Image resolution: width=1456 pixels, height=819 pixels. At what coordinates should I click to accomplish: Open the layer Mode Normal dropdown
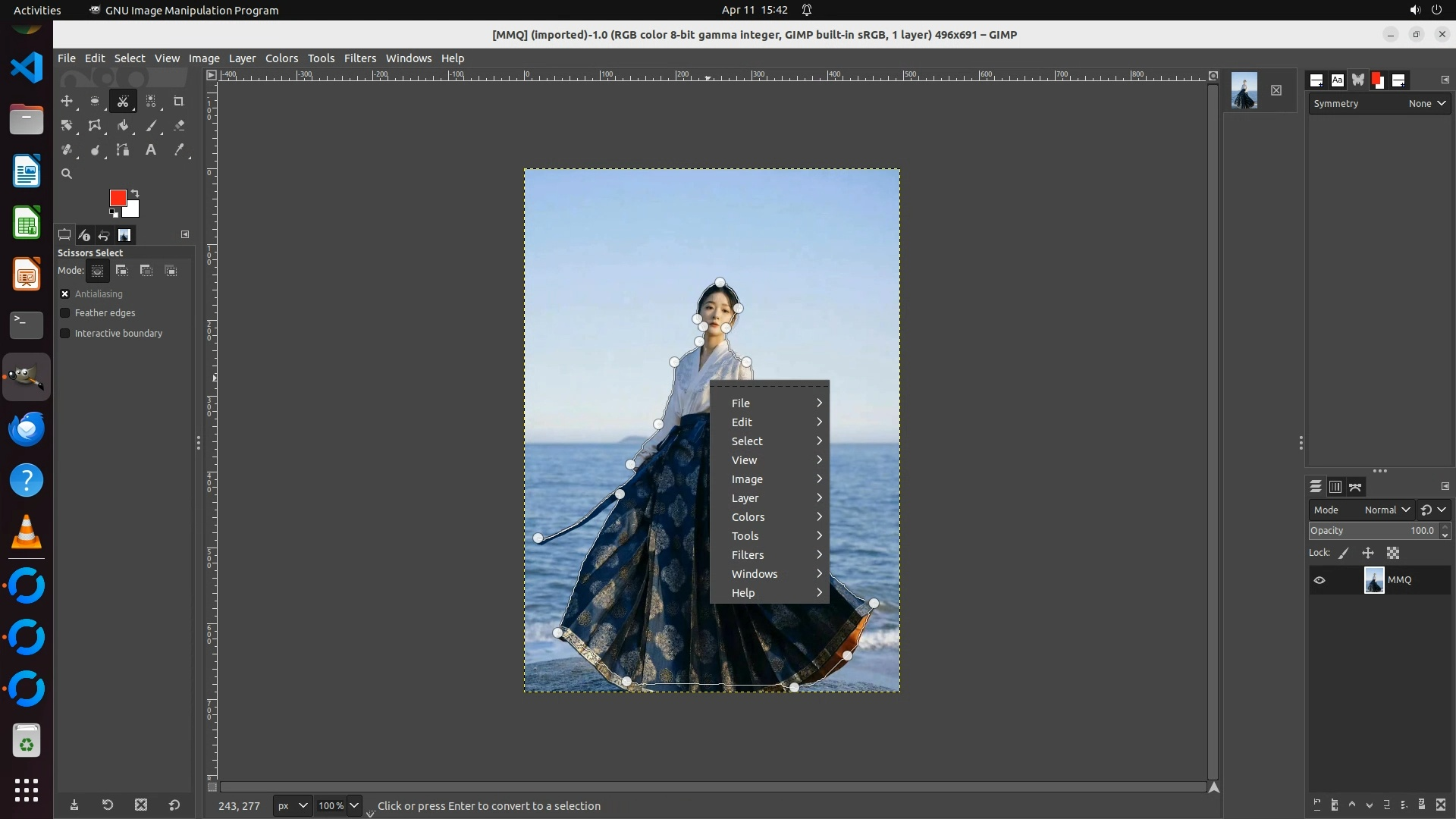pyautogui.click(x=1386, y=510)
